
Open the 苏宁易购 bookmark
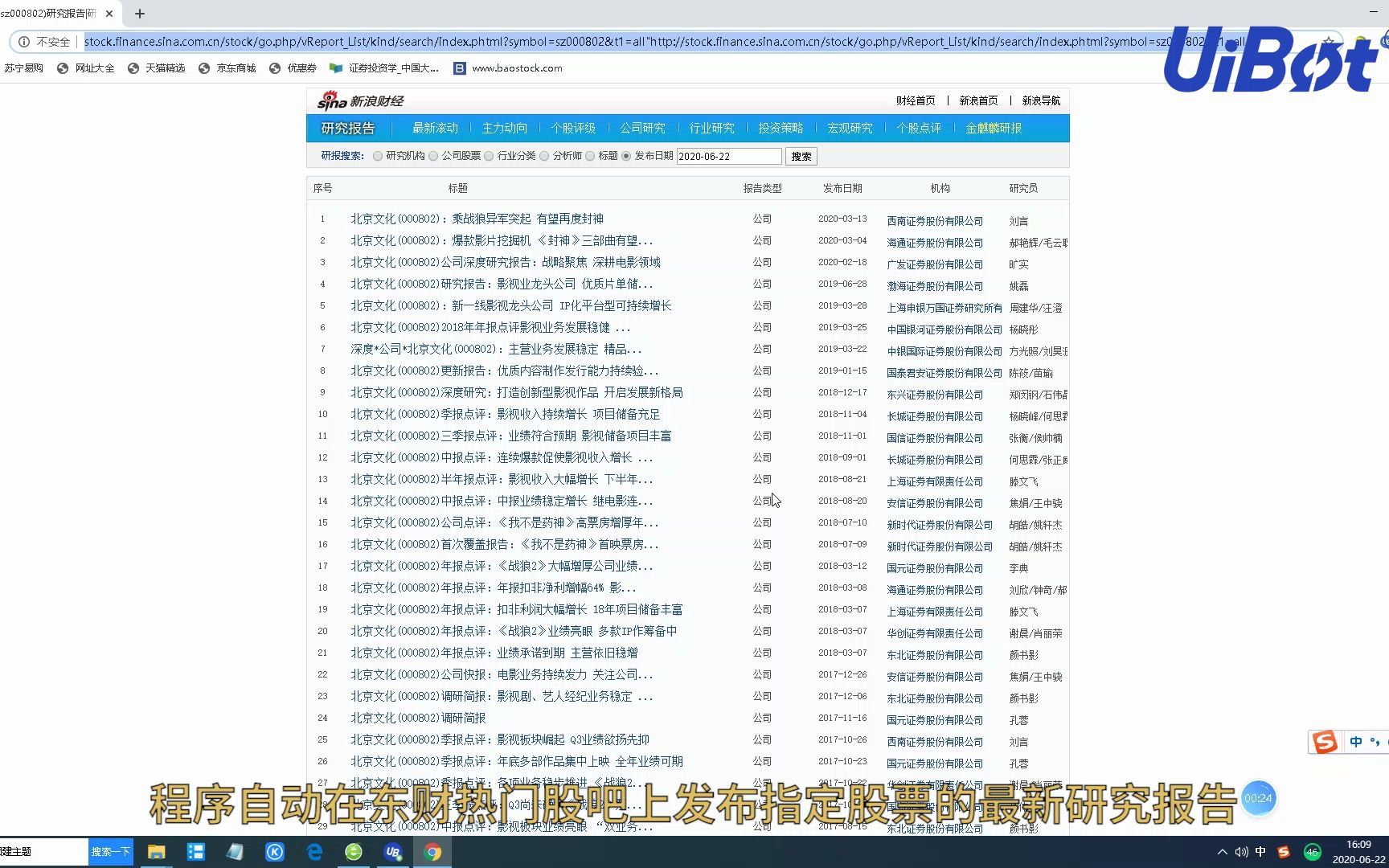pos(23,68)
